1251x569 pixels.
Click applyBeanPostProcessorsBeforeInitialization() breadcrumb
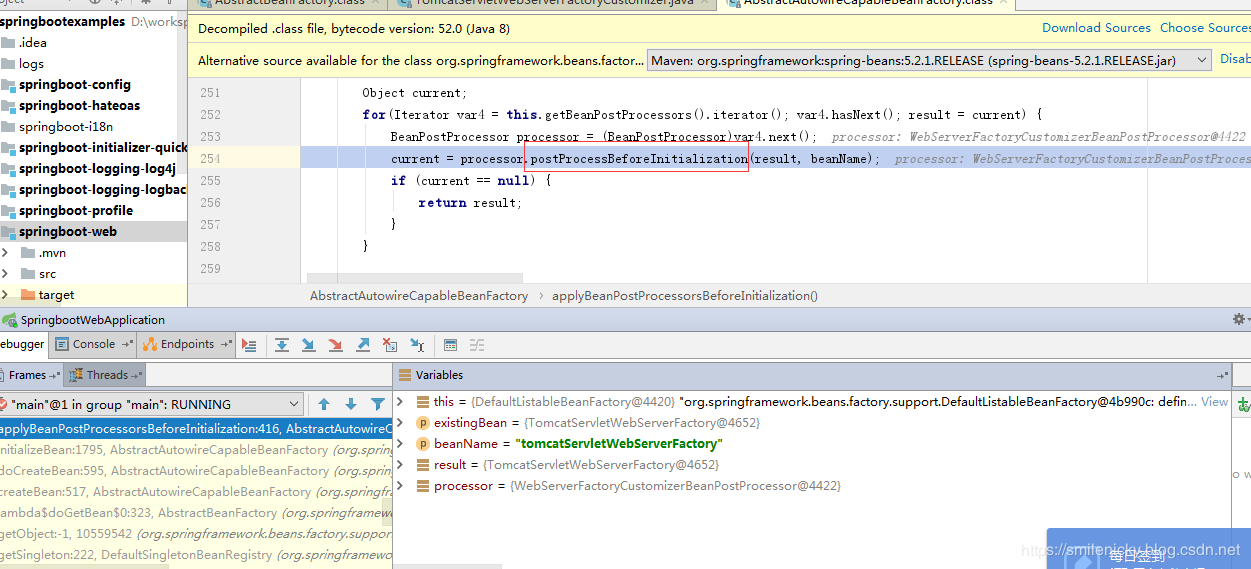[x=685, y=296]
